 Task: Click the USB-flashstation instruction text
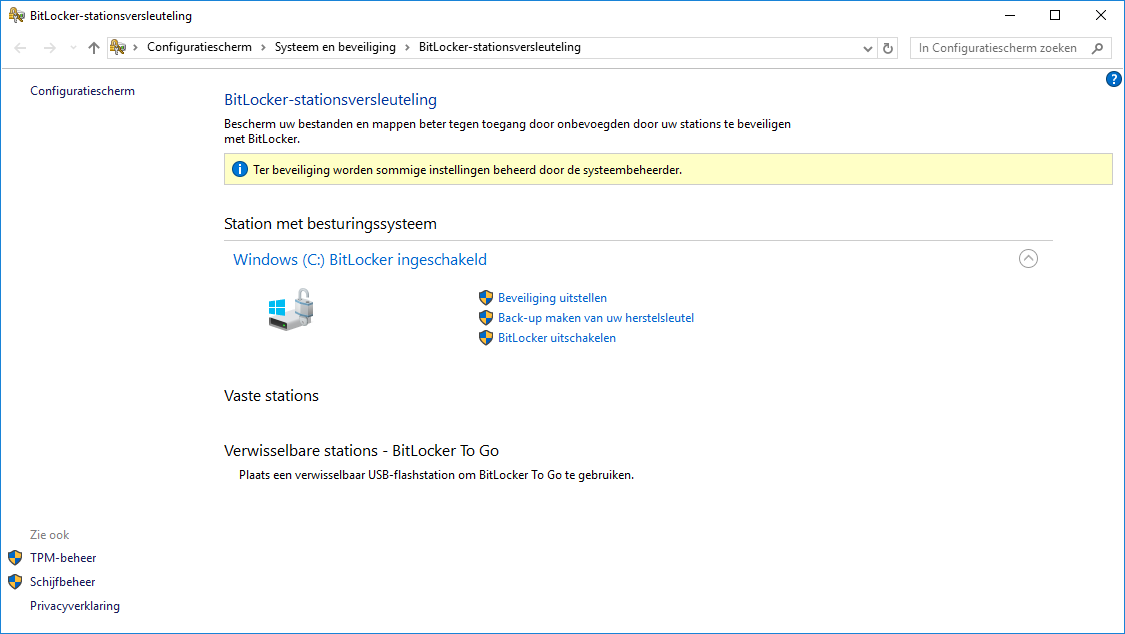click(436, 475)
